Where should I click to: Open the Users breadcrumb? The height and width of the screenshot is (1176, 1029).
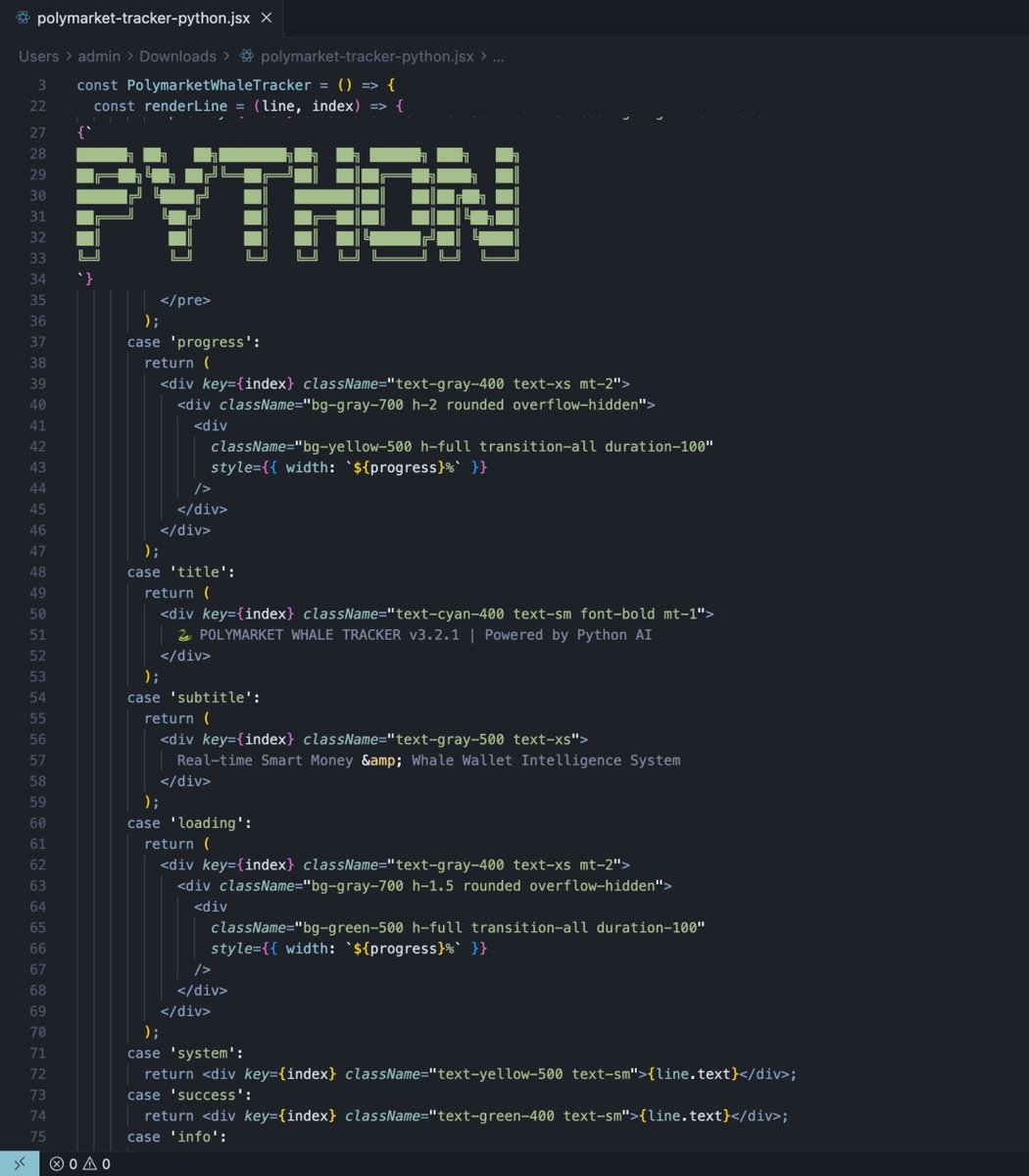(38, 57)
